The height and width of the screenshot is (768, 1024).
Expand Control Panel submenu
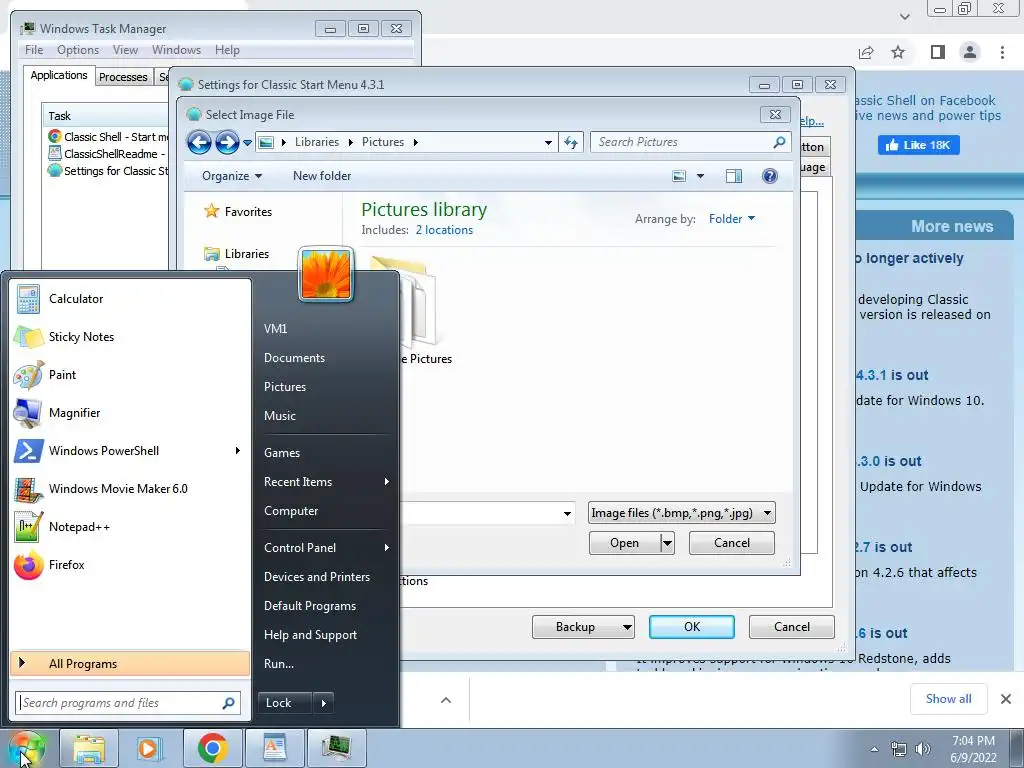[x=387, y=547]
